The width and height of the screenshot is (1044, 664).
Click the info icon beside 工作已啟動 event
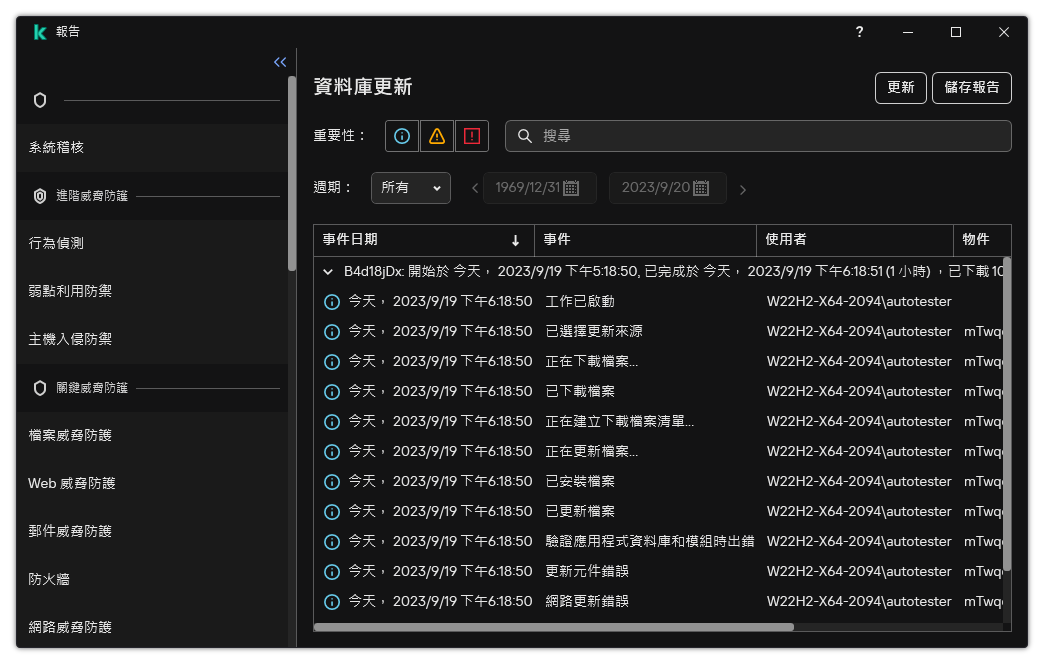332,301
